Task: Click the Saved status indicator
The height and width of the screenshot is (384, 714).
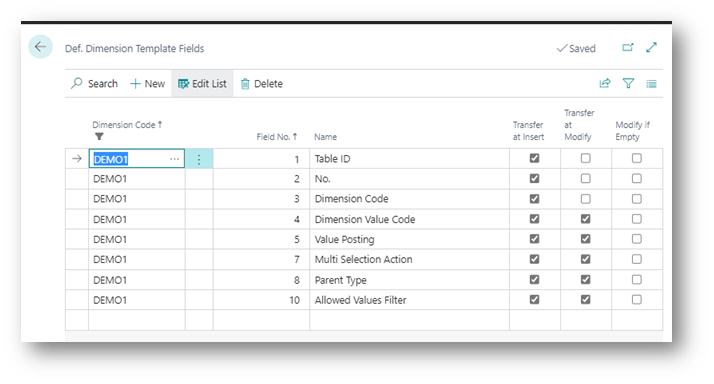Action: 576,48
